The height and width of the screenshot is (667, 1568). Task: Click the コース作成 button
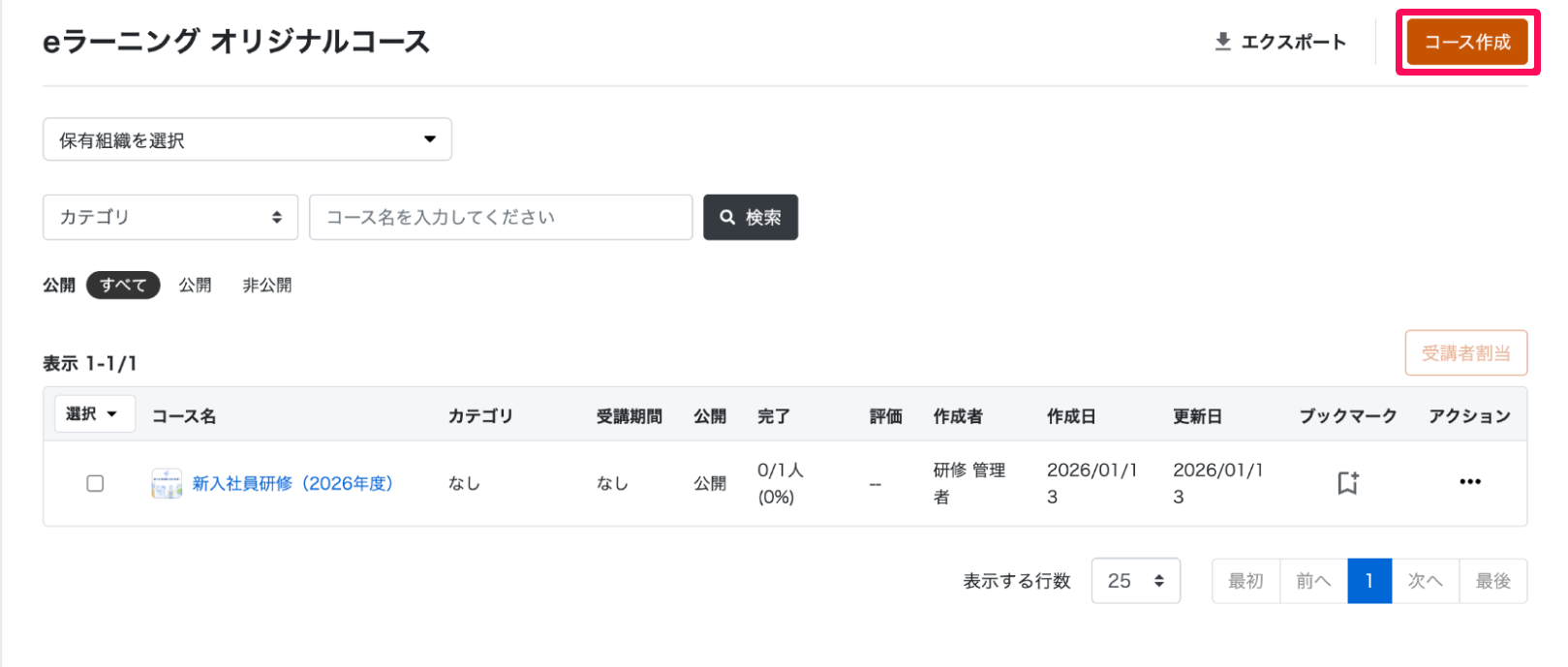click(1467, 42)
